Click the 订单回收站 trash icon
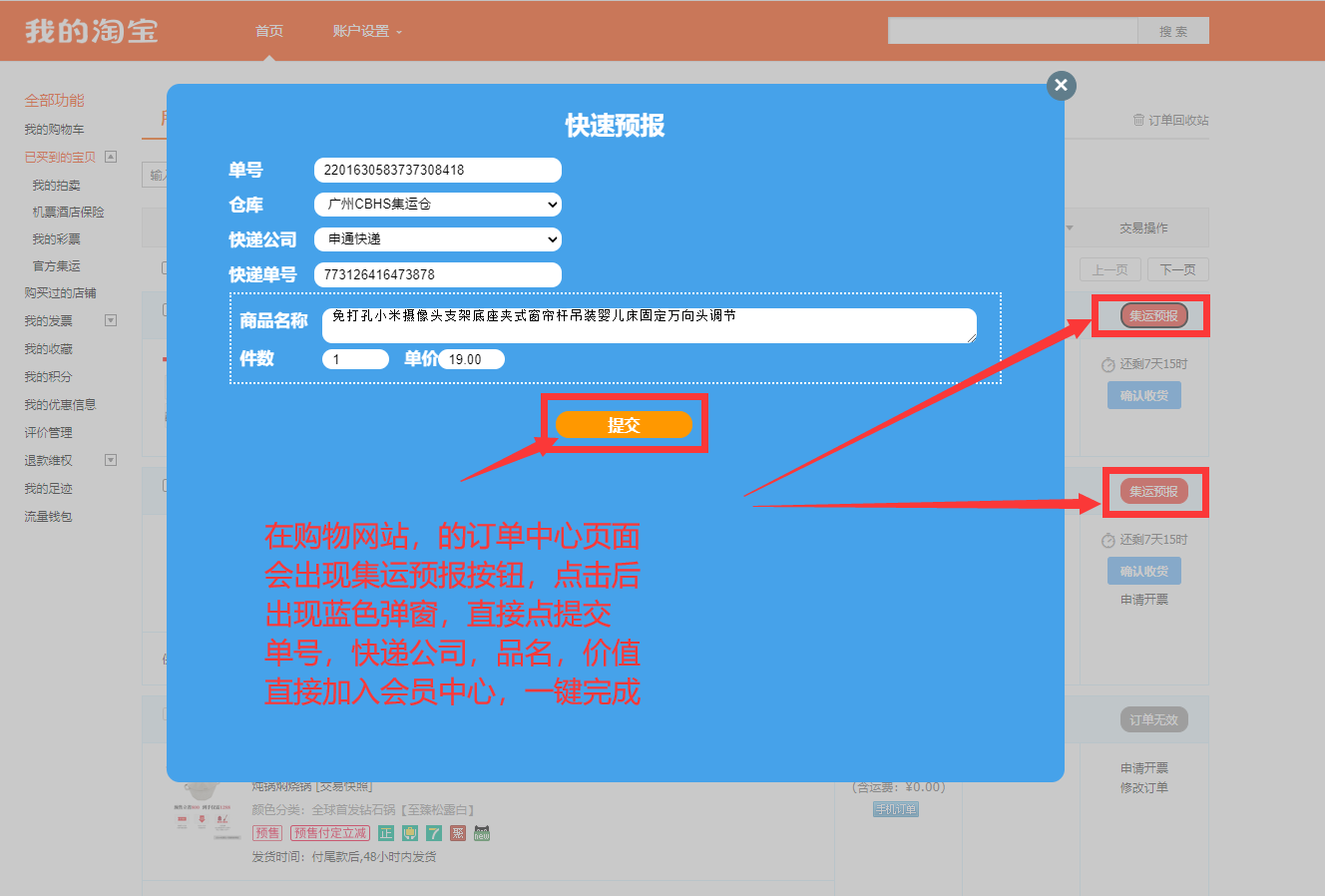Viewport: 1325px width, 896px height. (1138, 120)
